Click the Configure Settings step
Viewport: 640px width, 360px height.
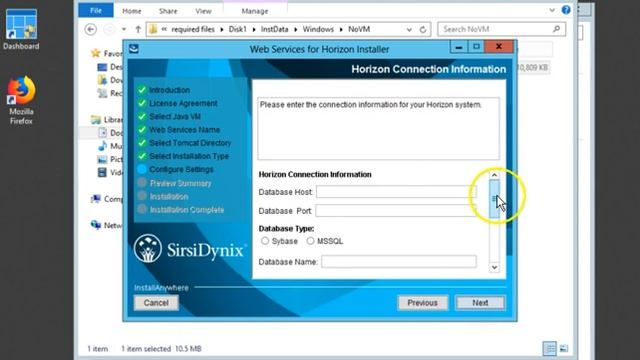181,169
